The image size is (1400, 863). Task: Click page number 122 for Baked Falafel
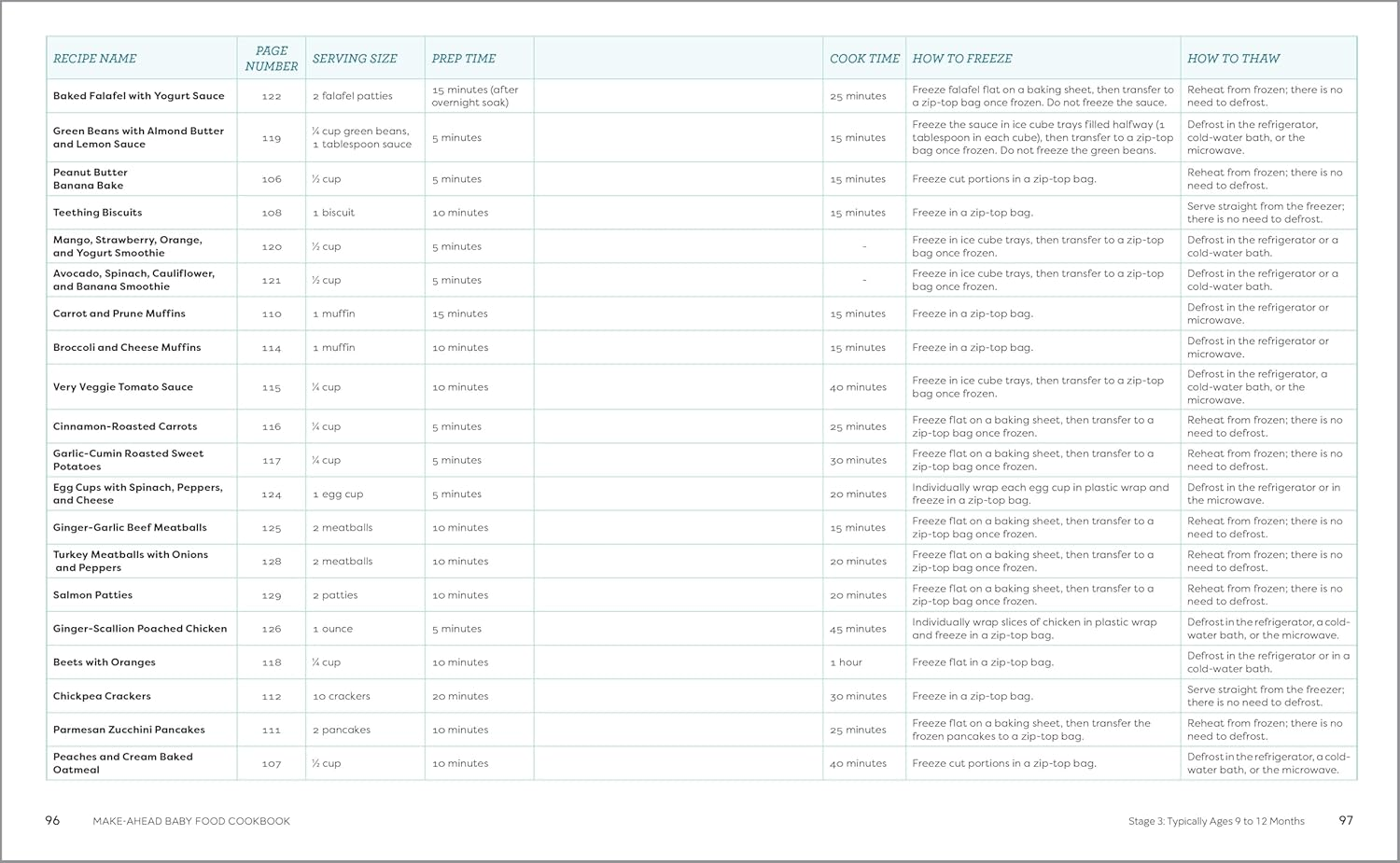point(271,95)
